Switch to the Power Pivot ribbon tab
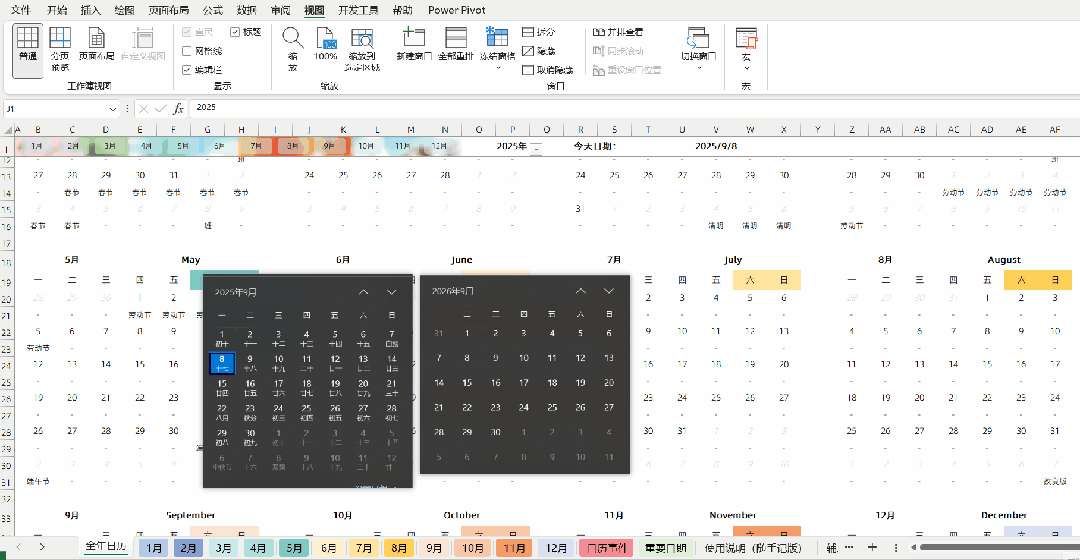The height and width of the screenshot is (560, 1080). click(457, 10)
